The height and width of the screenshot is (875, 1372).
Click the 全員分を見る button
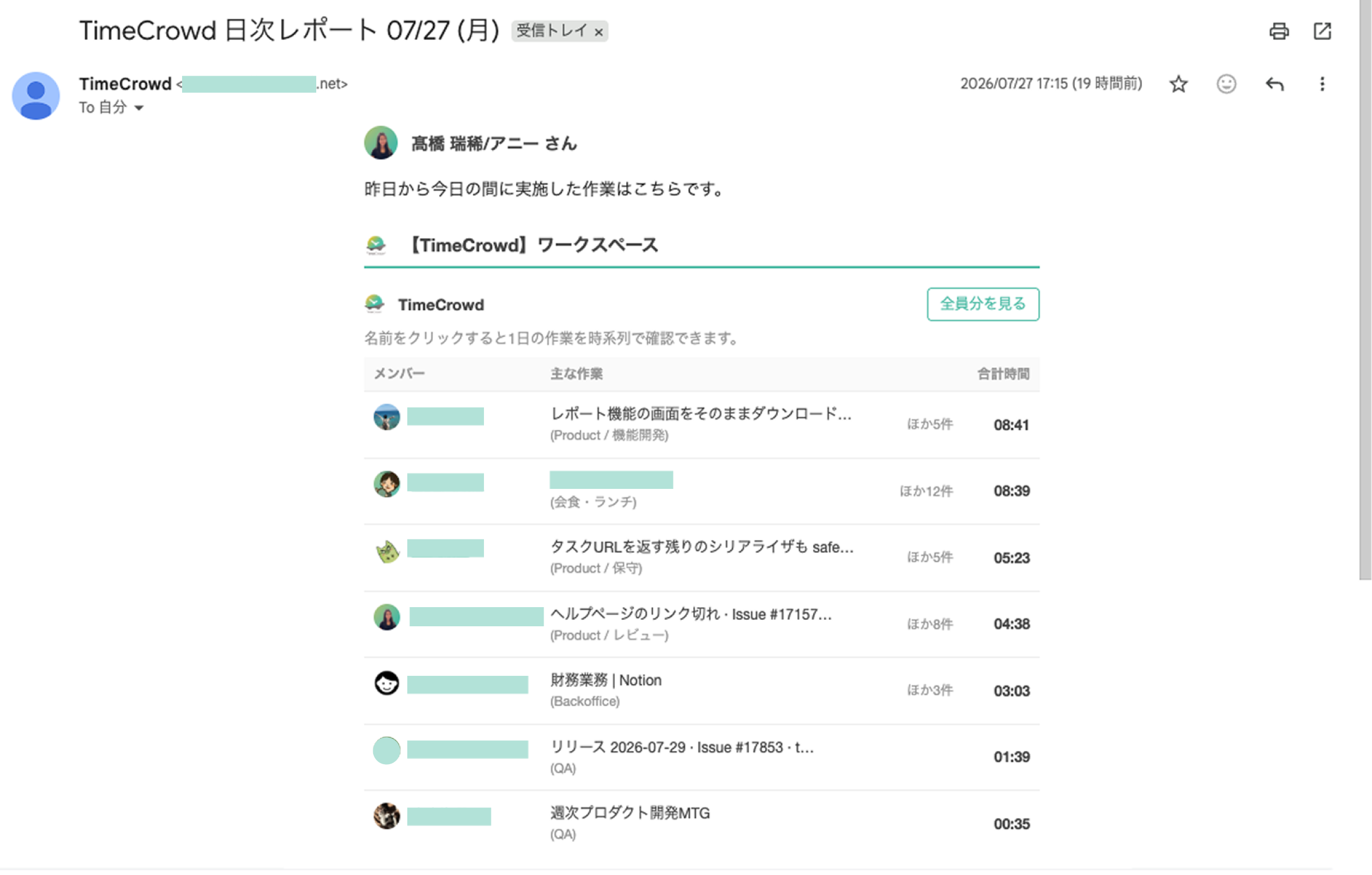tap(983, 304)
